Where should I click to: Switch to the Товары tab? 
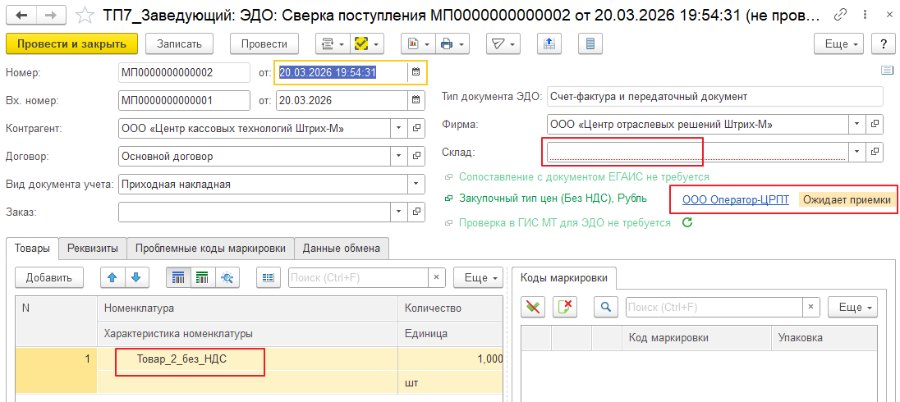pyautogui.click(x=32, y=249)
